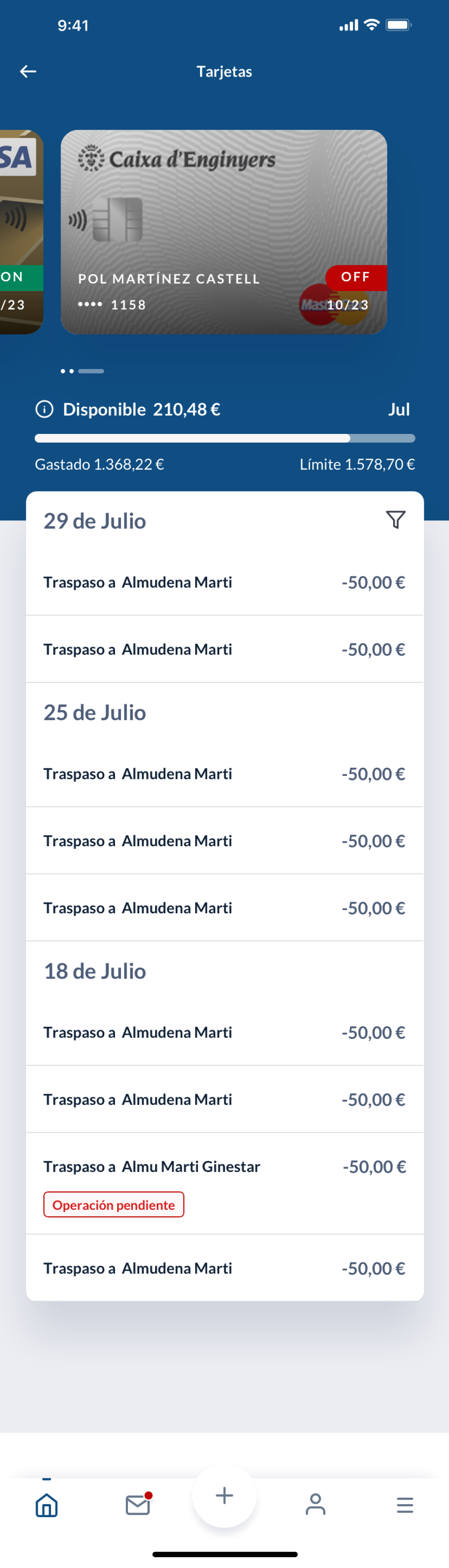This screenshot has width=449, height=1568.
Task: Open first 29 de Julio transfer
Action: [x=225, y=582]
